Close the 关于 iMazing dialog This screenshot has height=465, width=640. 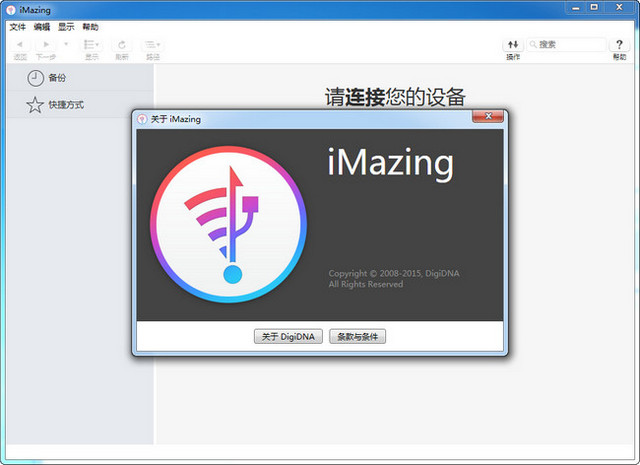tap(488, 116)
